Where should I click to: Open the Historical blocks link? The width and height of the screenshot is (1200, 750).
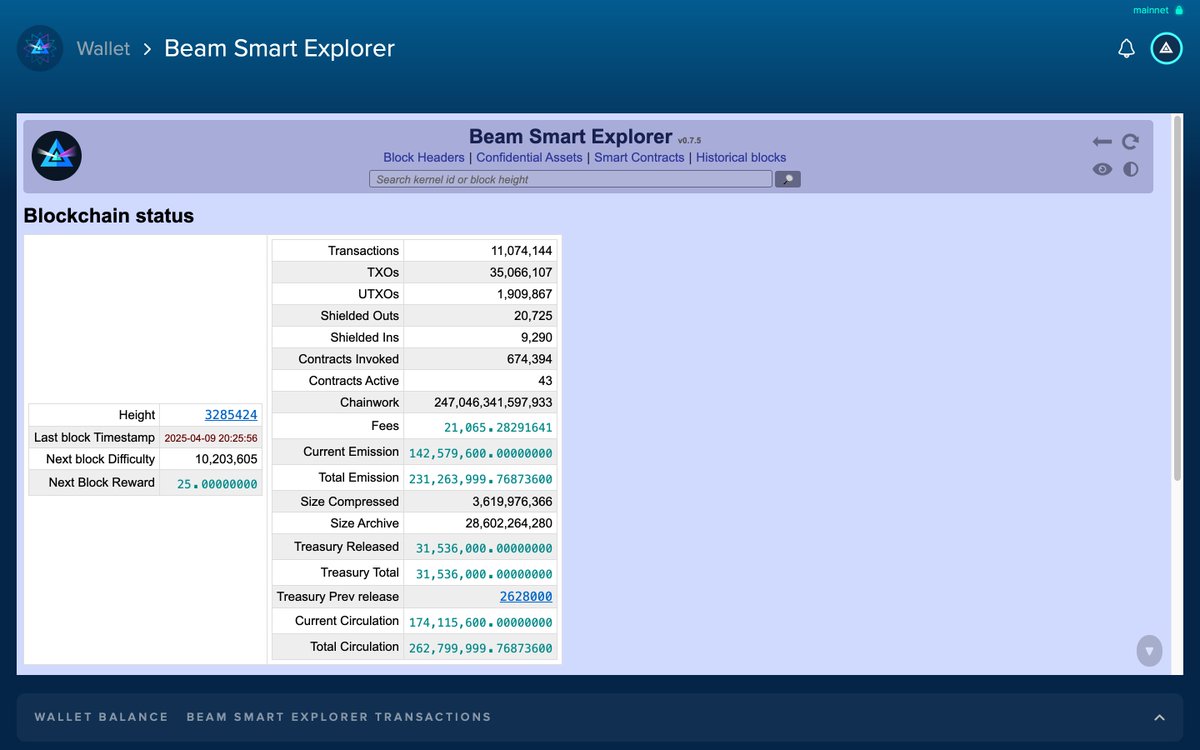741,158
